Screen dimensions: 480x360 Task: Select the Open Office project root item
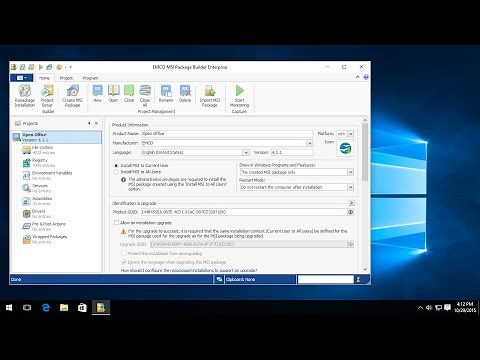pos(57,137)
